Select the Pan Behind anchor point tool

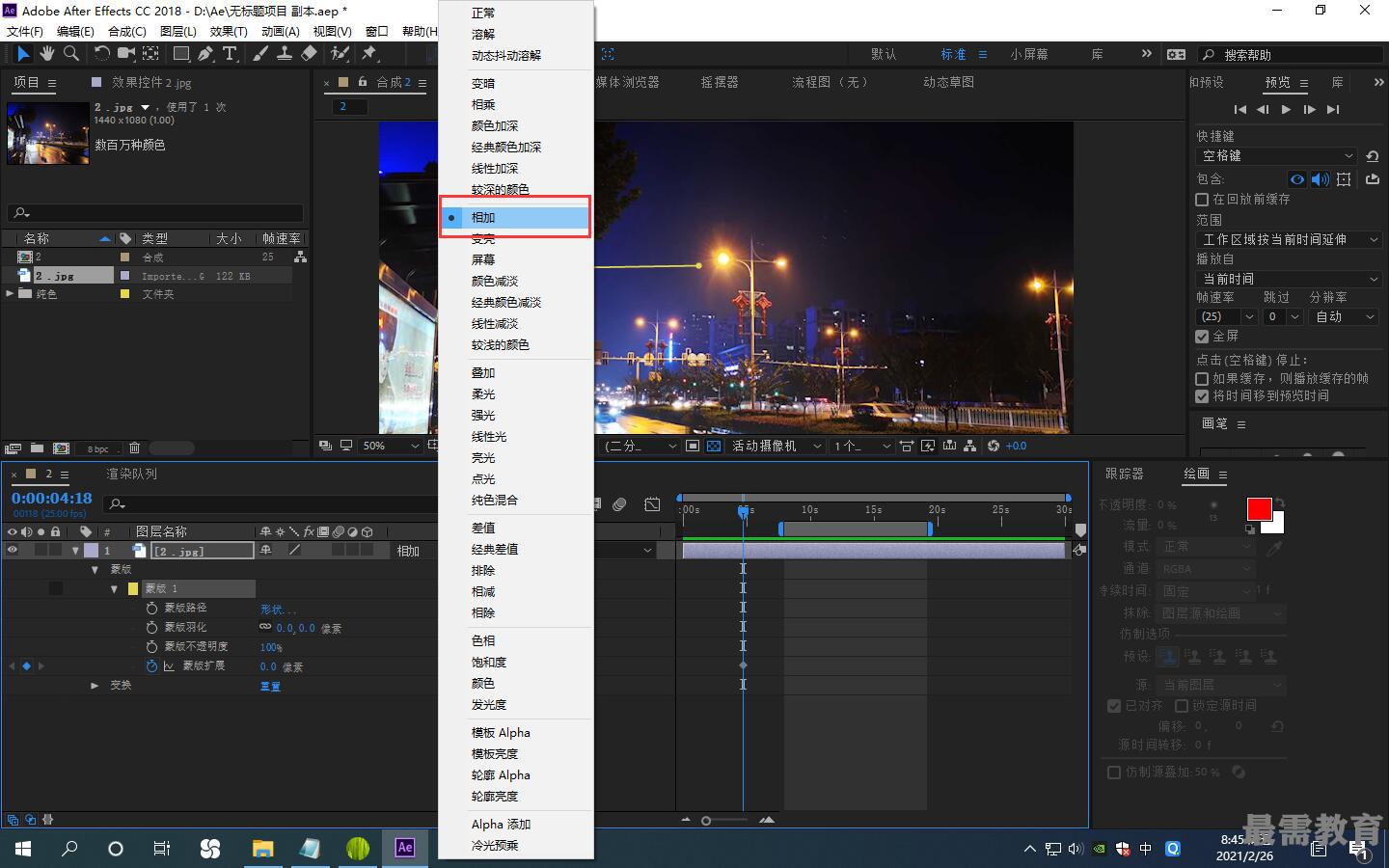click(x=150, y=54)
